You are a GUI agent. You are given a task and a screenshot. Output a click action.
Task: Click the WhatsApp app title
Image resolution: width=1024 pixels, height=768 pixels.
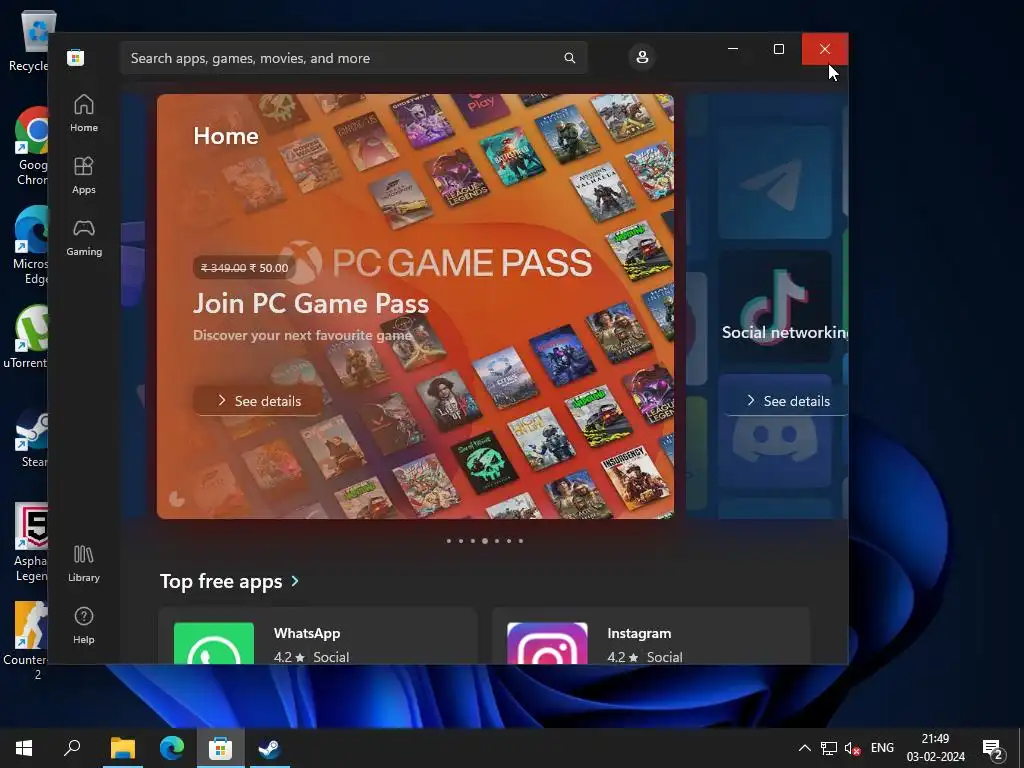pos(307,633)
